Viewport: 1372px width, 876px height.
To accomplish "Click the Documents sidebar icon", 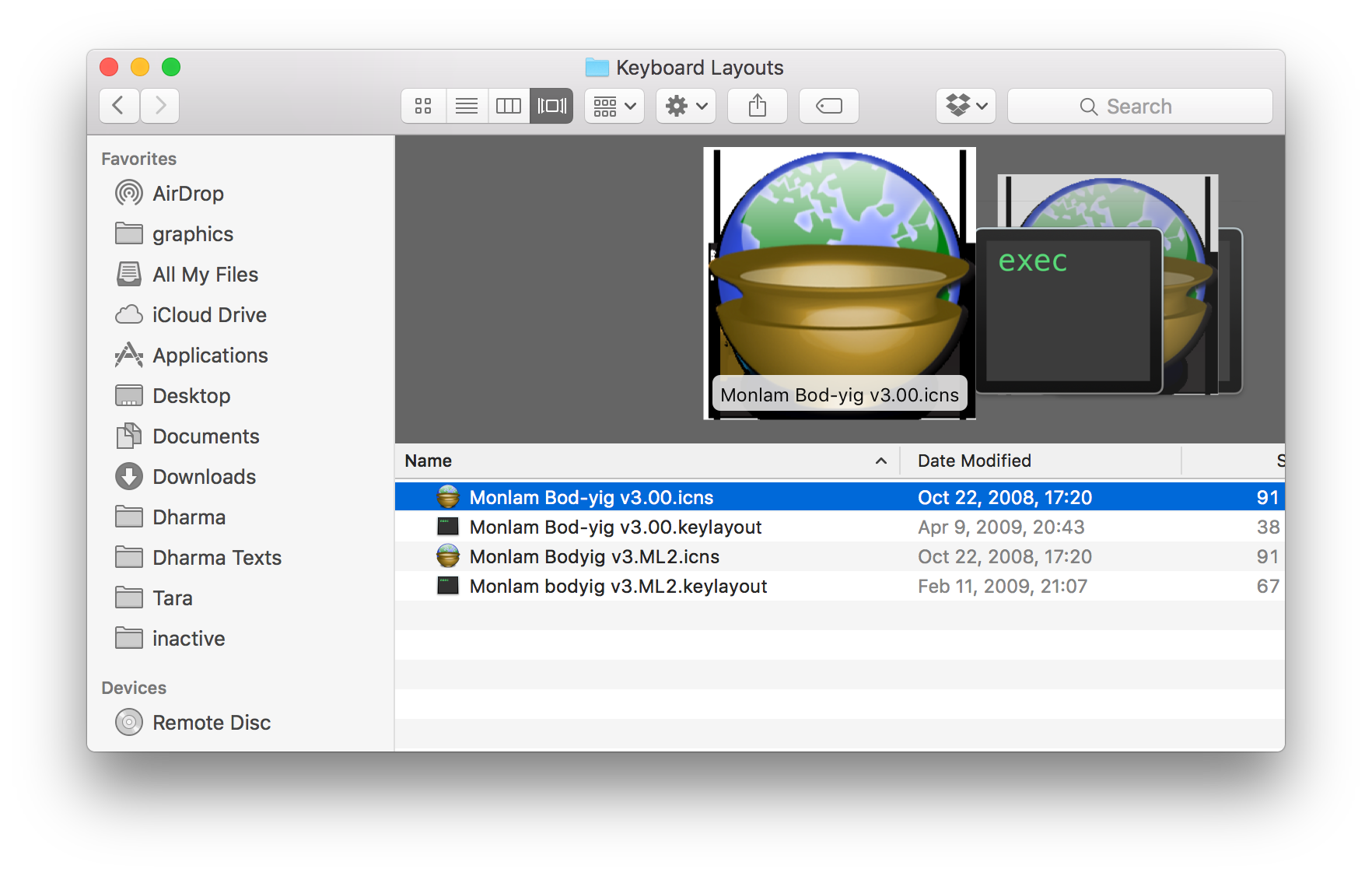I will (x=129, y=436).
